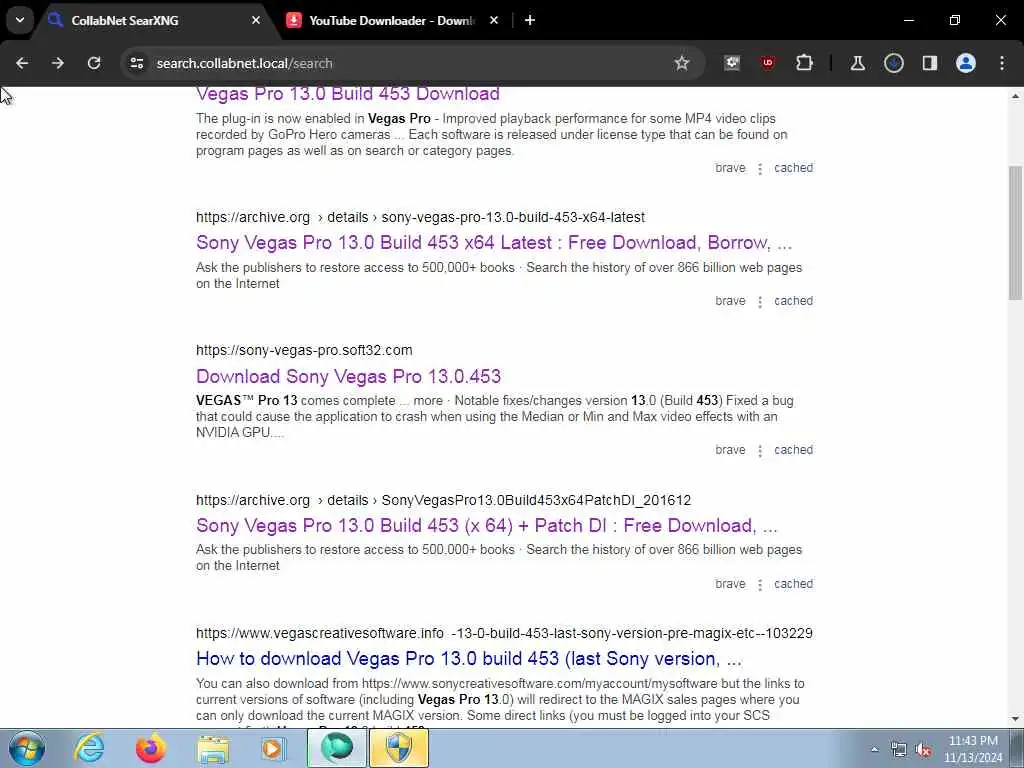Open Windows Explorer folder on taskbar

[x=214, y=748]
